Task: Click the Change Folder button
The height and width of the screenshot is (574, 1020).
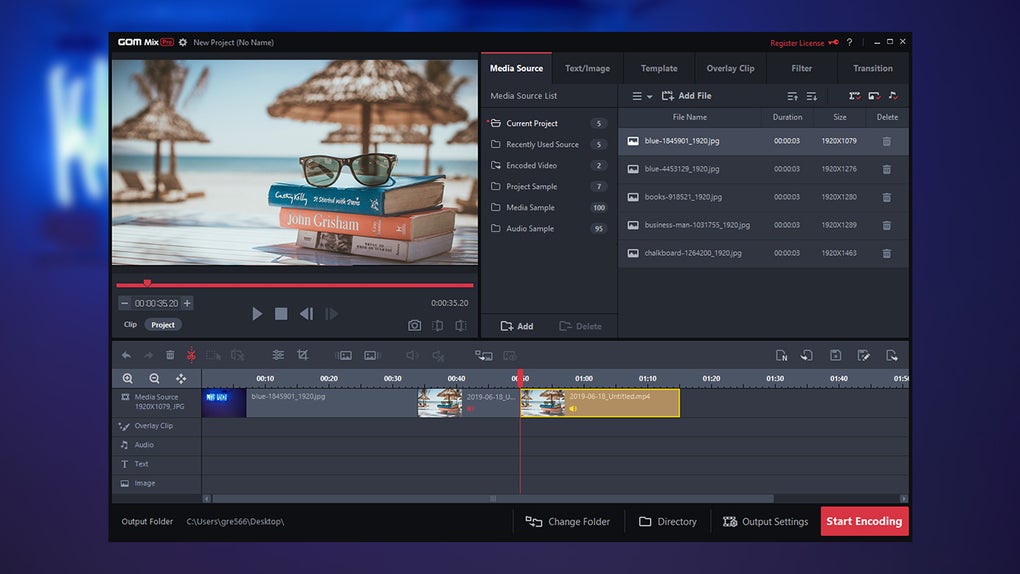Action: (x=568, y=522)
